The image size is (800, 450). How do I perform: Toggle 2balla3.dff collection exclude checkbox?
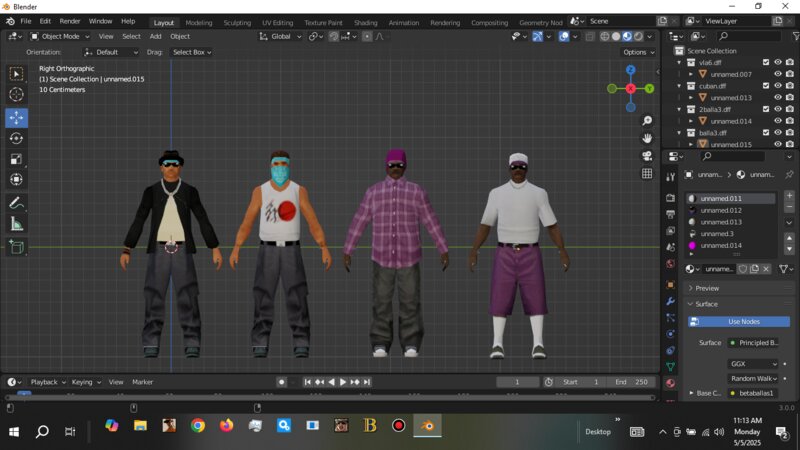[766, 109]
